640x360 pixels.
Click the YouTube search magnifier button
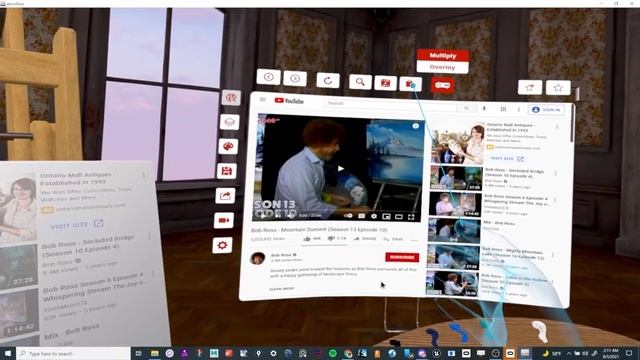(466, 108)
